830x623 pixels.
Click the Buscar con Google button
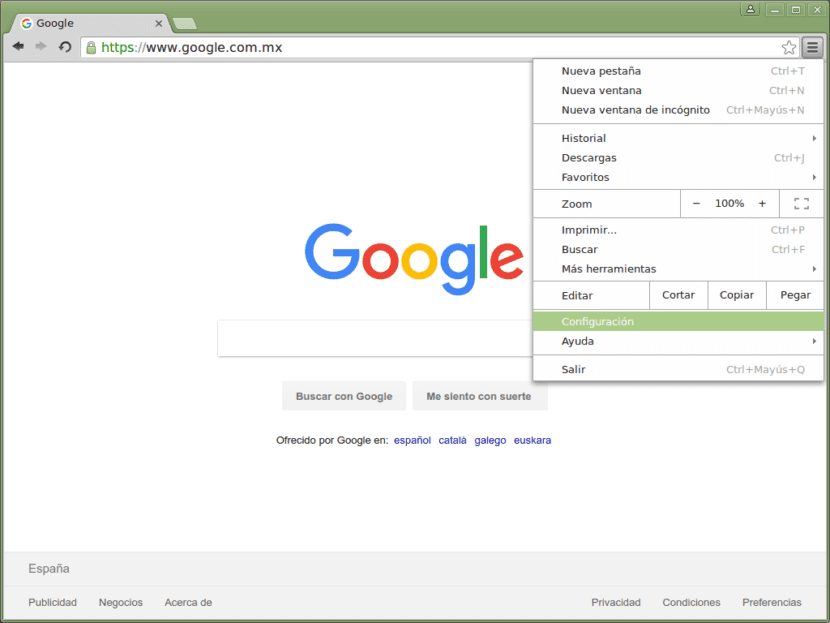(343, 396)
